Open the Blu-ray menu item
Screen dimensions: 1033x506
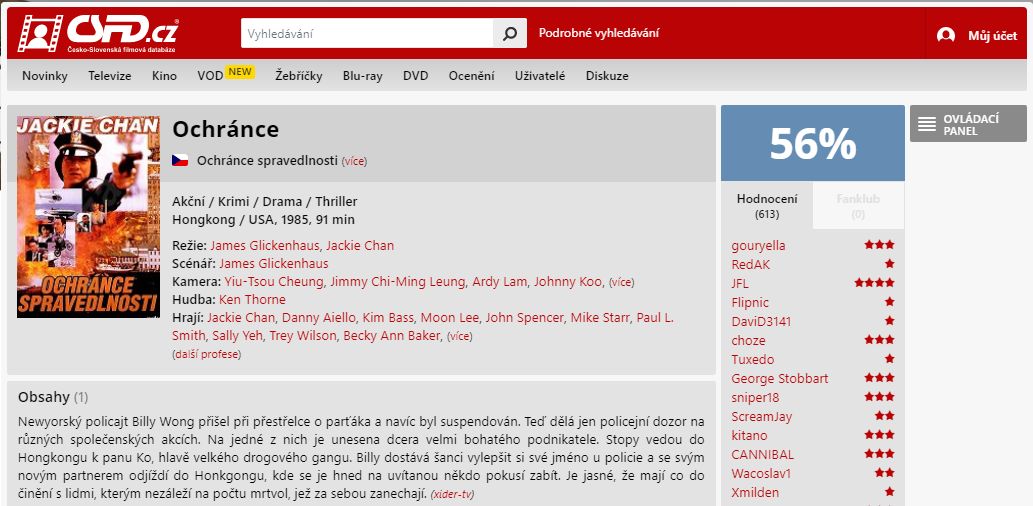362,76
